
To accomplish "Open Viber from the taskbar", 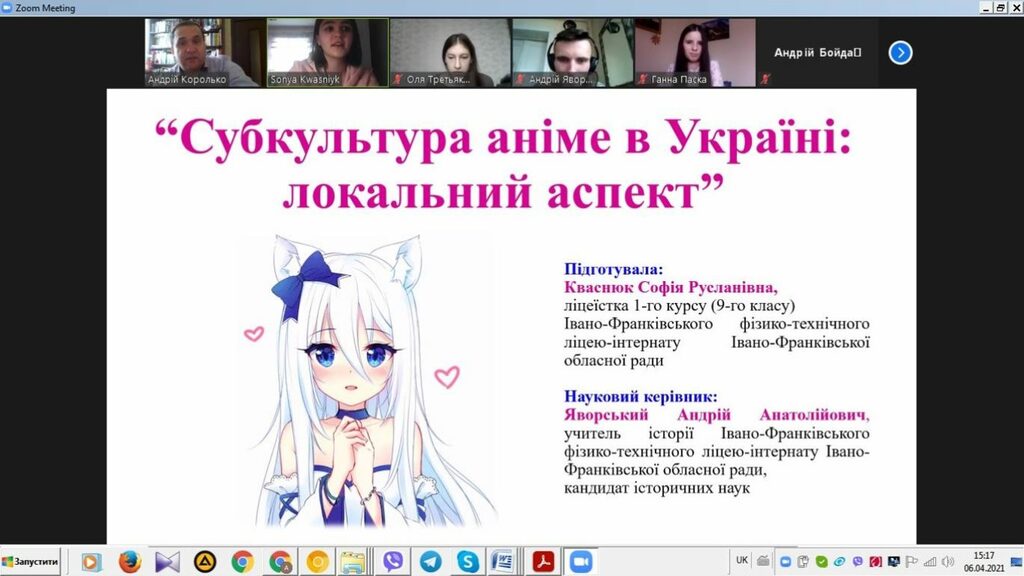I will [x=393, y=562].
